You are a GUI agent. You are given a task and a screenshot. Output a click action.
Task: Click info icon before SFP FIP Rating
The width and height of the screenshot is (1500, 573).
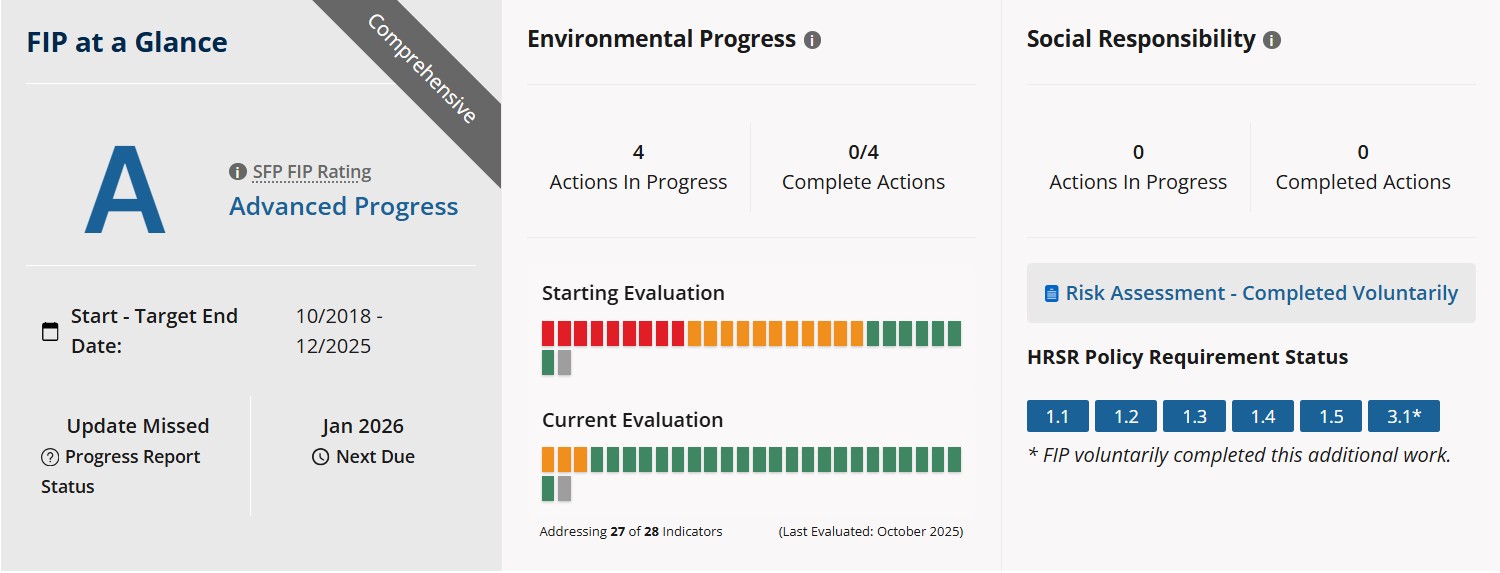[x=238, y=172]
